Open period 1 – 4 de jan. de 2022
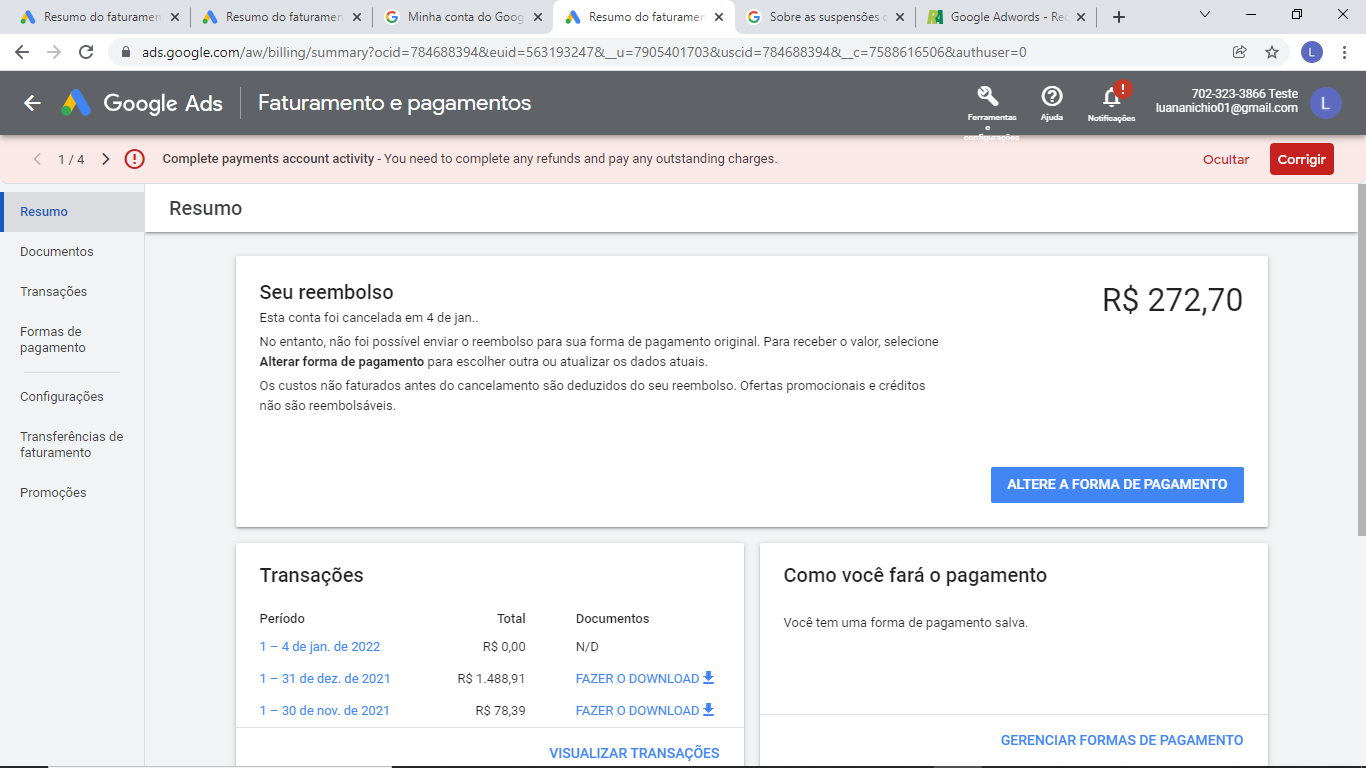Screen dimensions: 1366x768 pyautogui.click(x=320, y=647)
